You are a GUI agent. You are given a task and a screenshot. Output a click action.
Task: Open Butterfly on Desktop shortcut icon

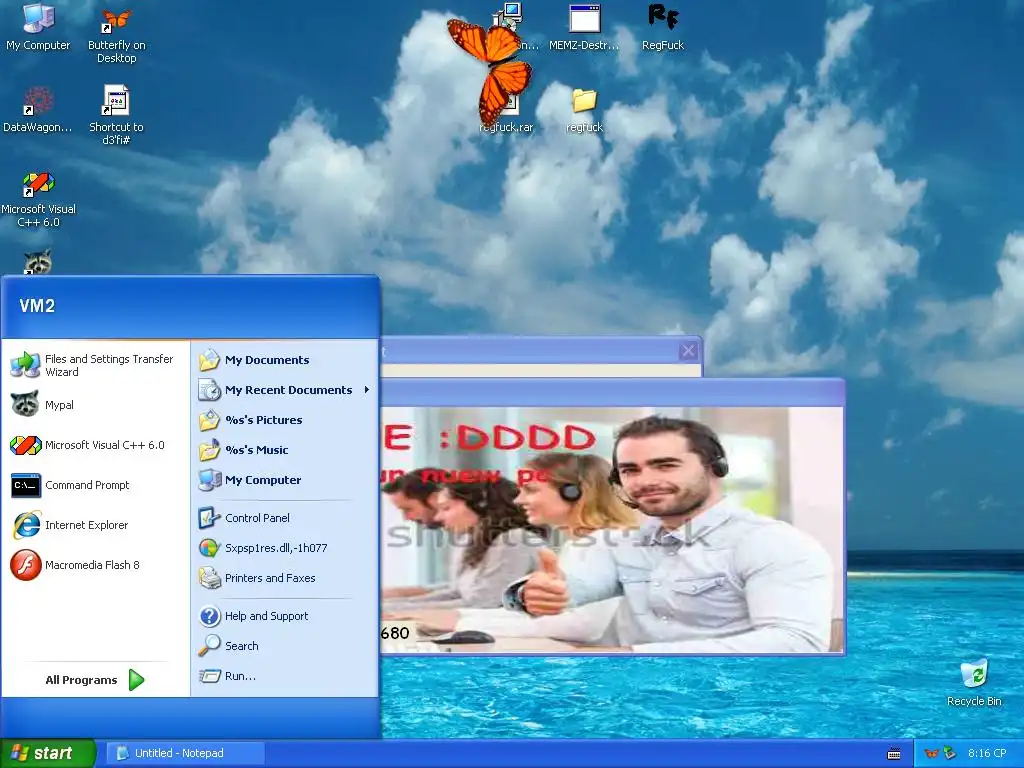pyautogui.click(x=116, y=36)
